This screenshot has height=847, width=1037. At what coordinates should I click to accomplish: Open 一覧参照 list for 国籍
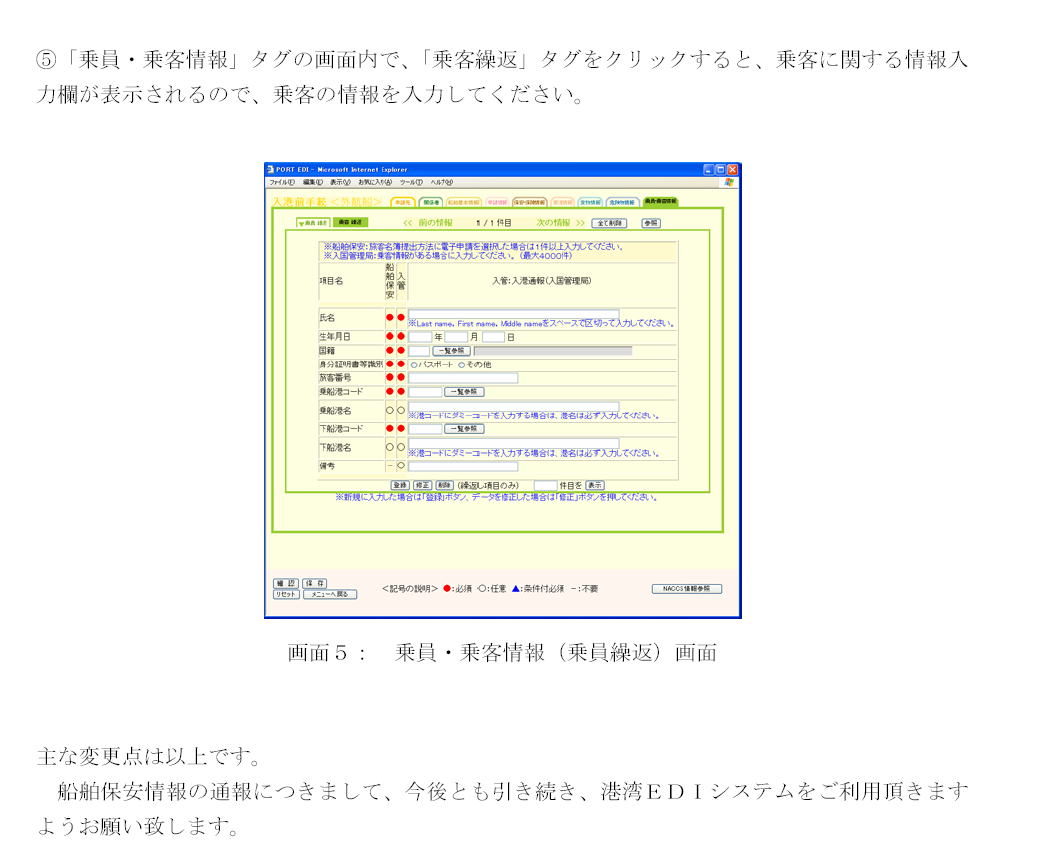[451, 351]
